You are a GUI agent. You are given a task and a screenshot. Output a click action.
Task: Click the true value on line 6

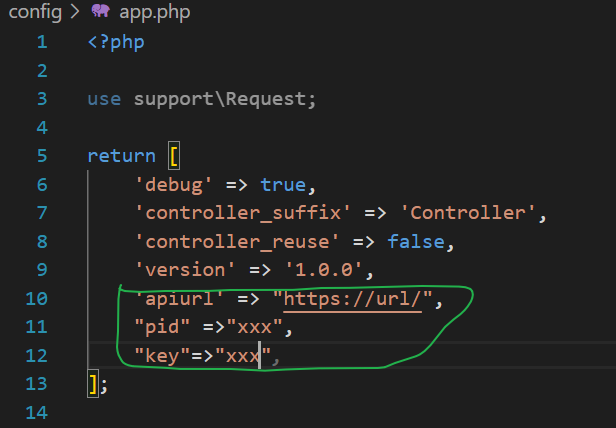[x=283, y=185]
